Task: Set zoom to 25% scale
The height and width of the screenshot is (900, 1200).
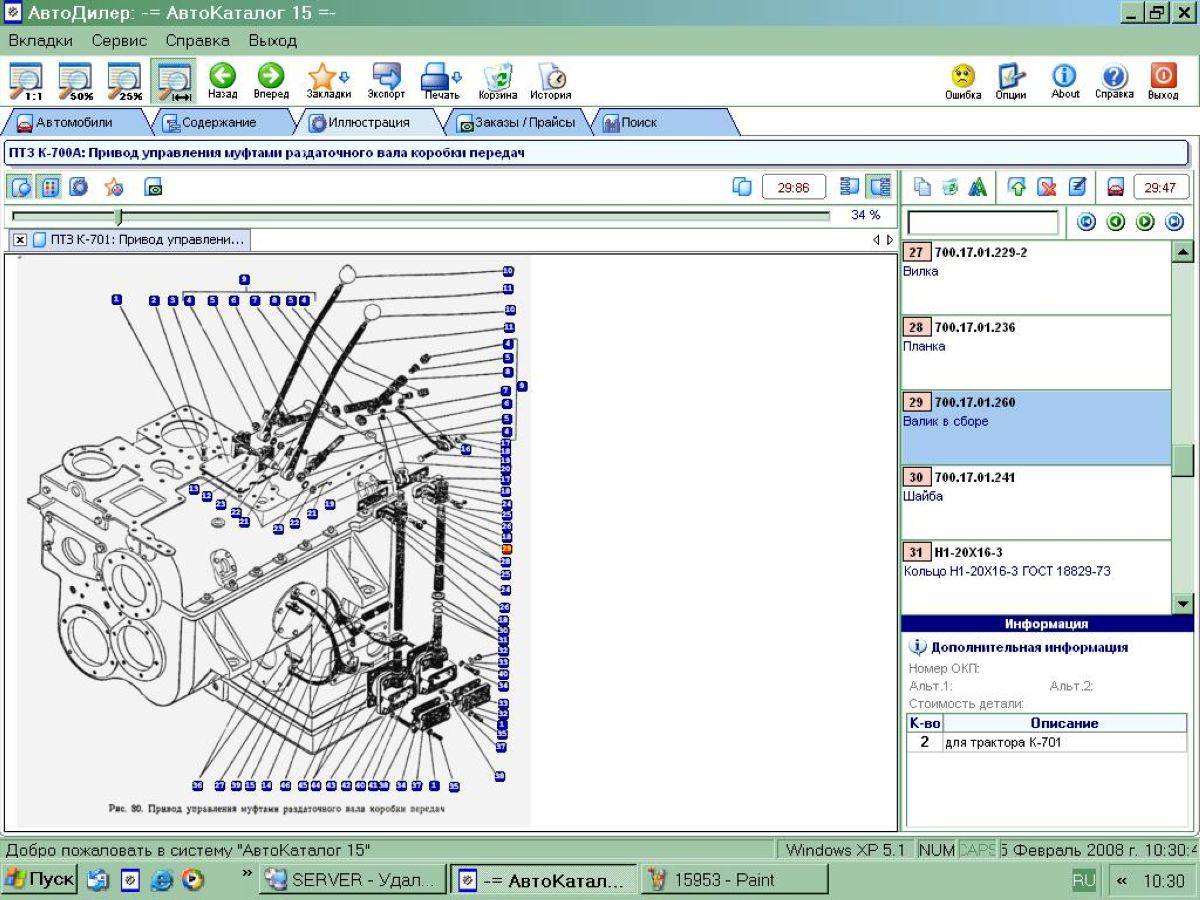Action: pos(125,81)
